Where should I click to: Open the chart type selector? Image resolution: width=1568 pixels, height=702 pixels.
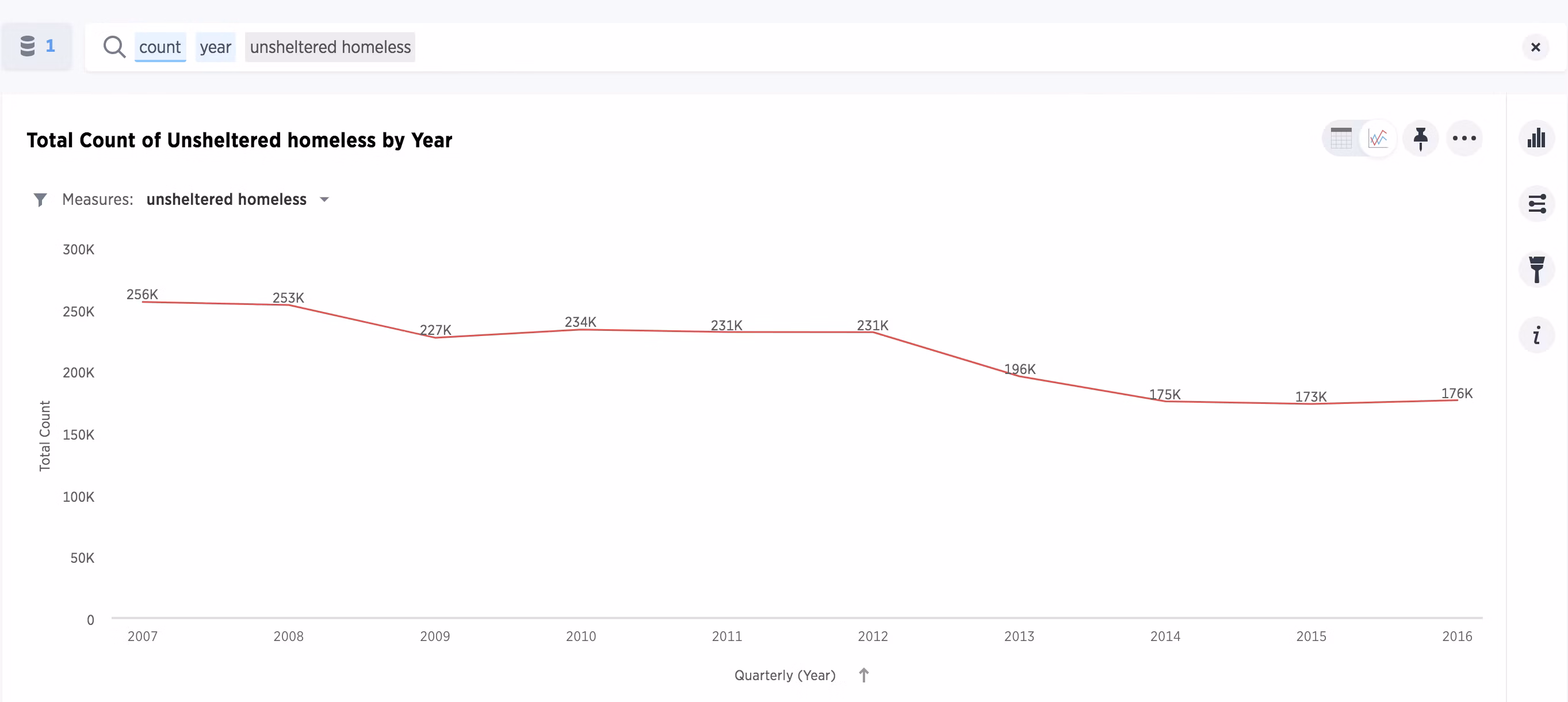(1536, 138)
